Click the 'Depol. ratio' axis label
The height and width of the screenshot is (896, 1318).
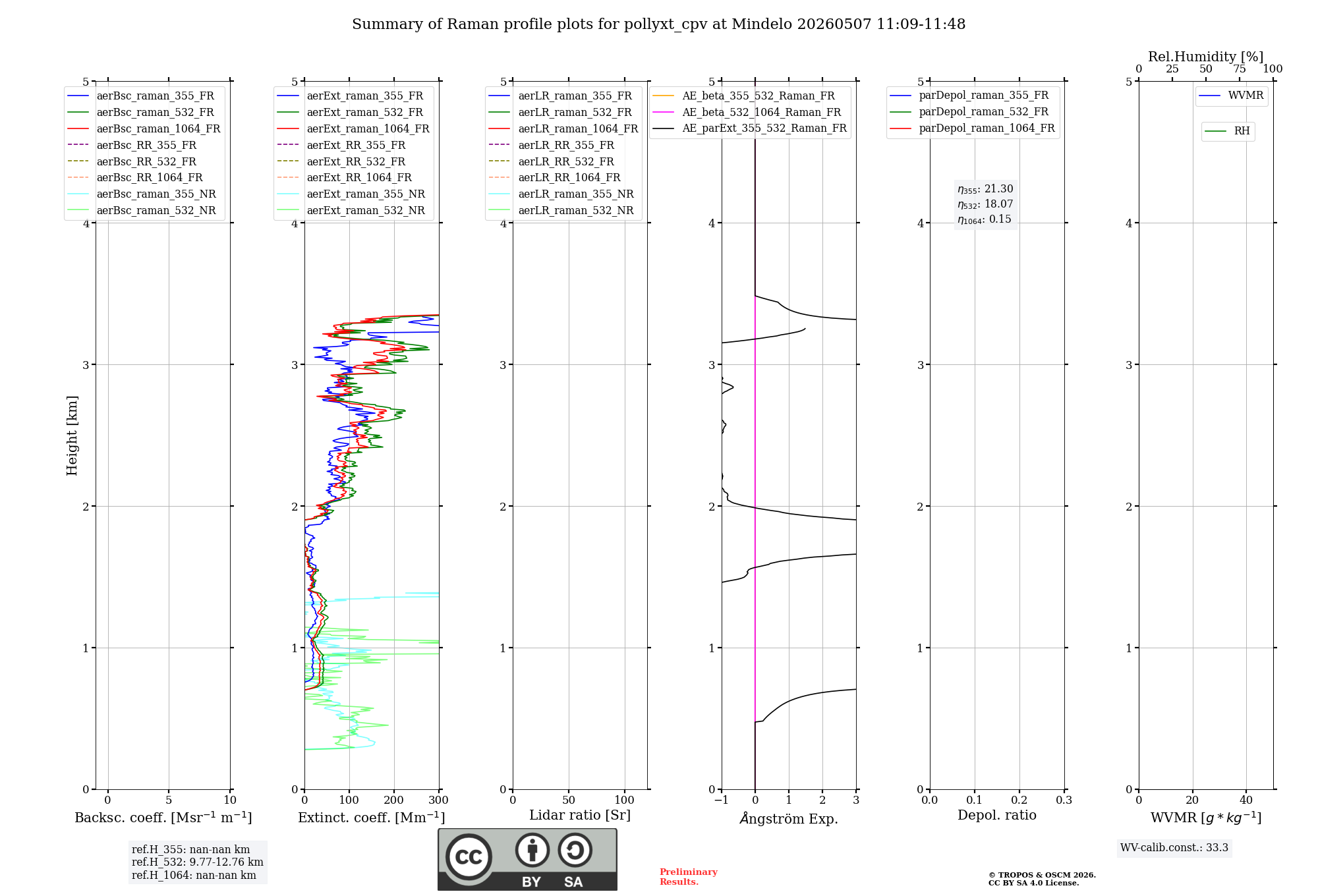pos(997,816)
